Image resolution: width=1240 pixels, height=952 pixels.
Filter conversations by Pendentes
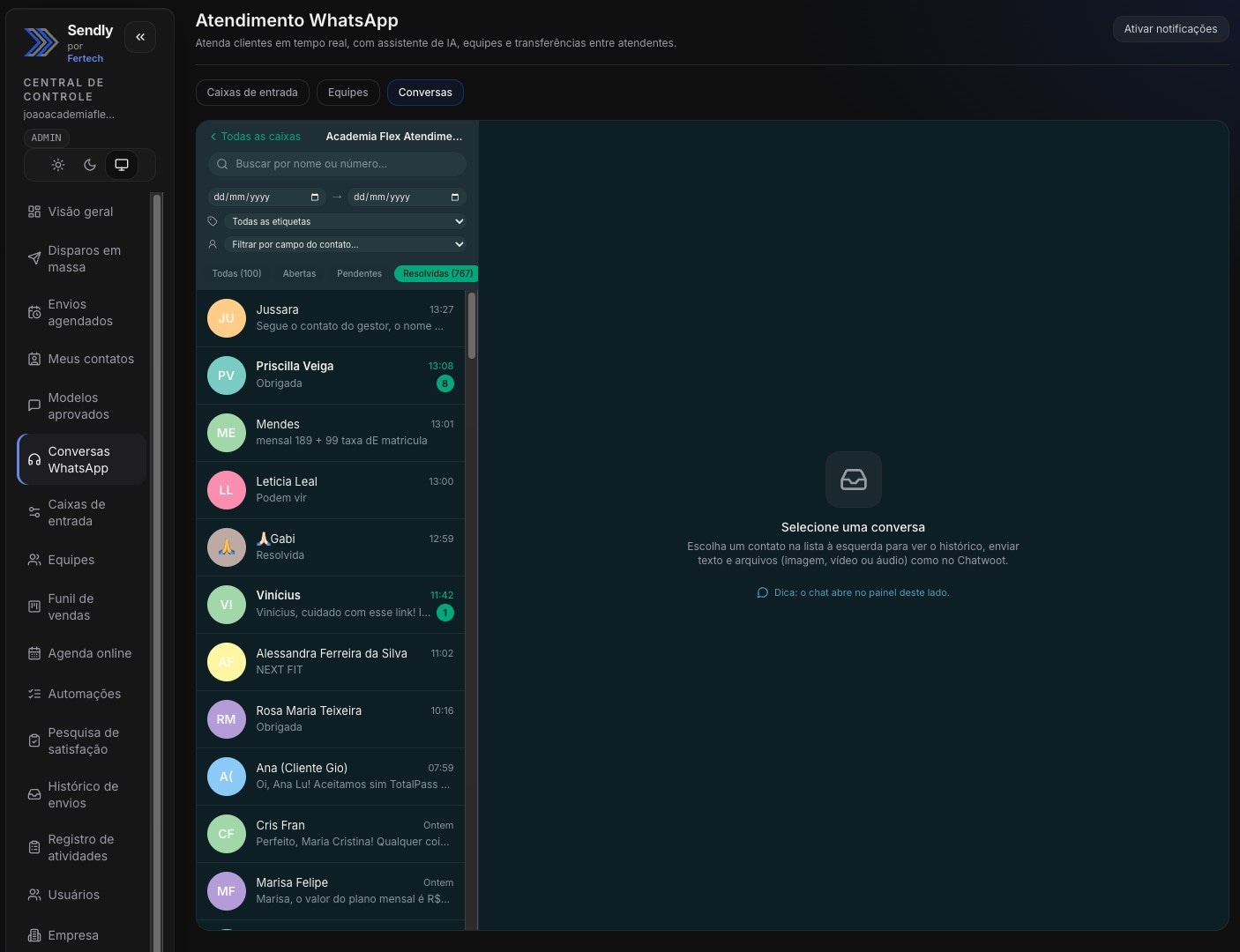(359, 273)
